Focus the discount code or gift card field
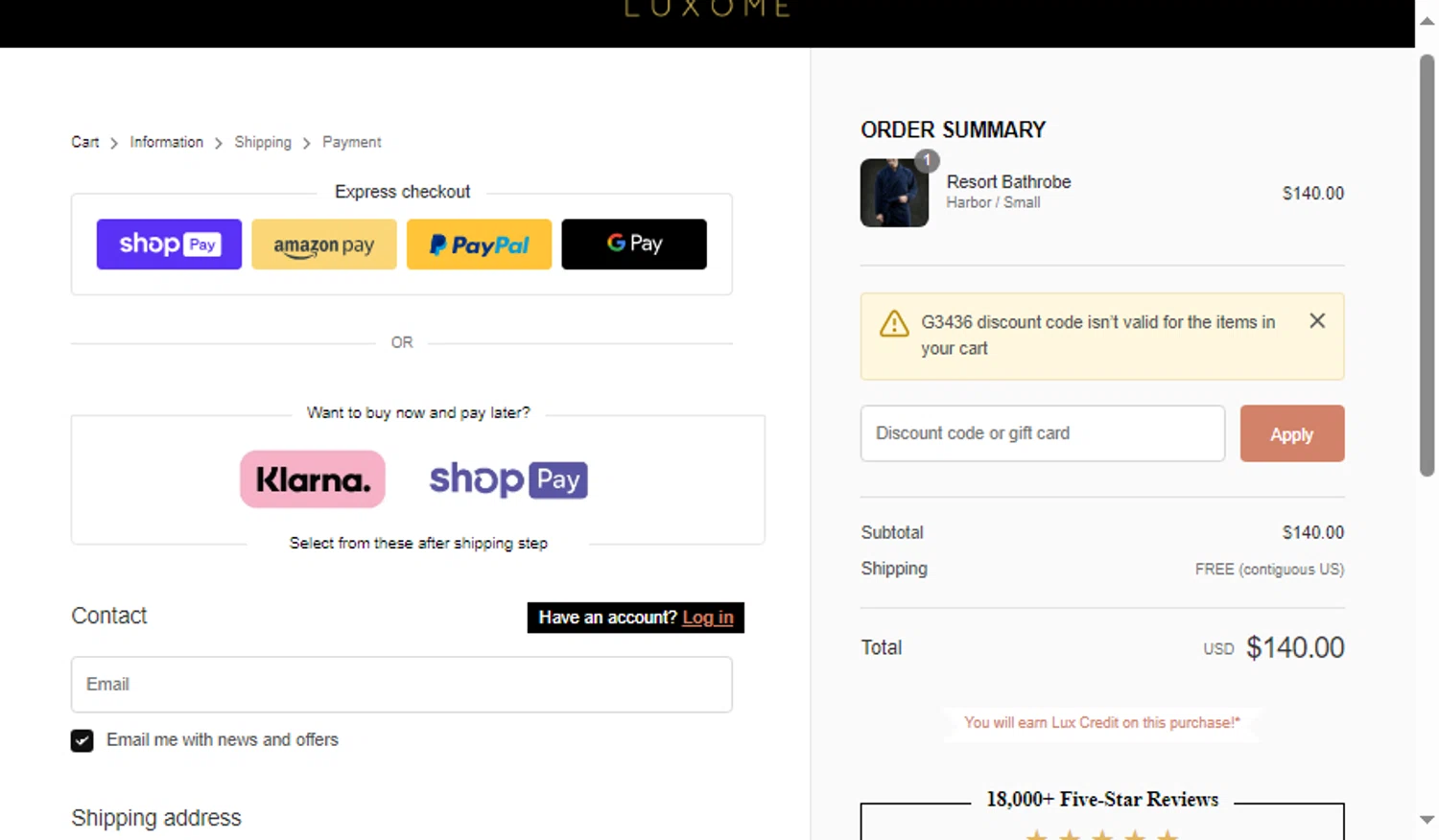1439x840 pixels. click(1043, 433)
